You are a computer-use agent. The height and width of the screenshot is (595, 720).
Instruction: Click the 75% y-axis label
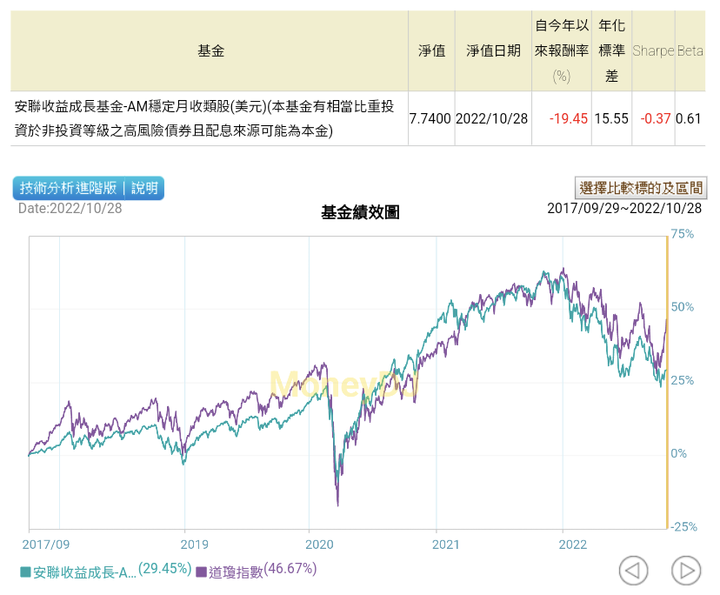682,234
